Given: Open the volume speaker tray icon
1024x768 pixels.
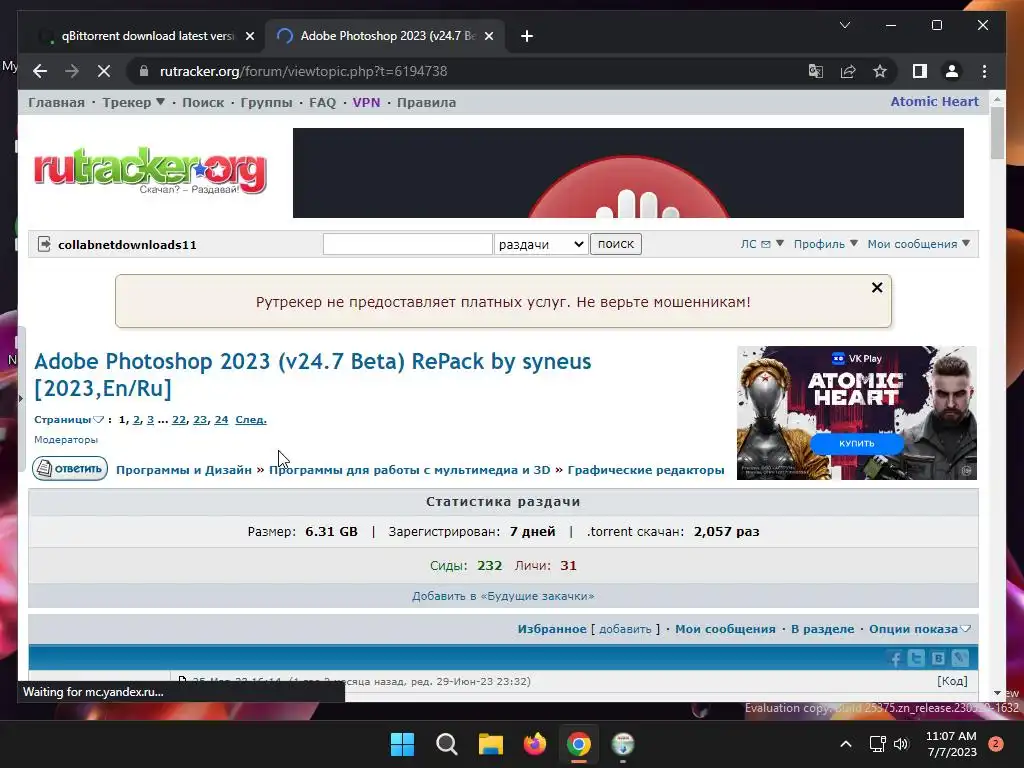Looking at the screenshot, I should 901,744.
